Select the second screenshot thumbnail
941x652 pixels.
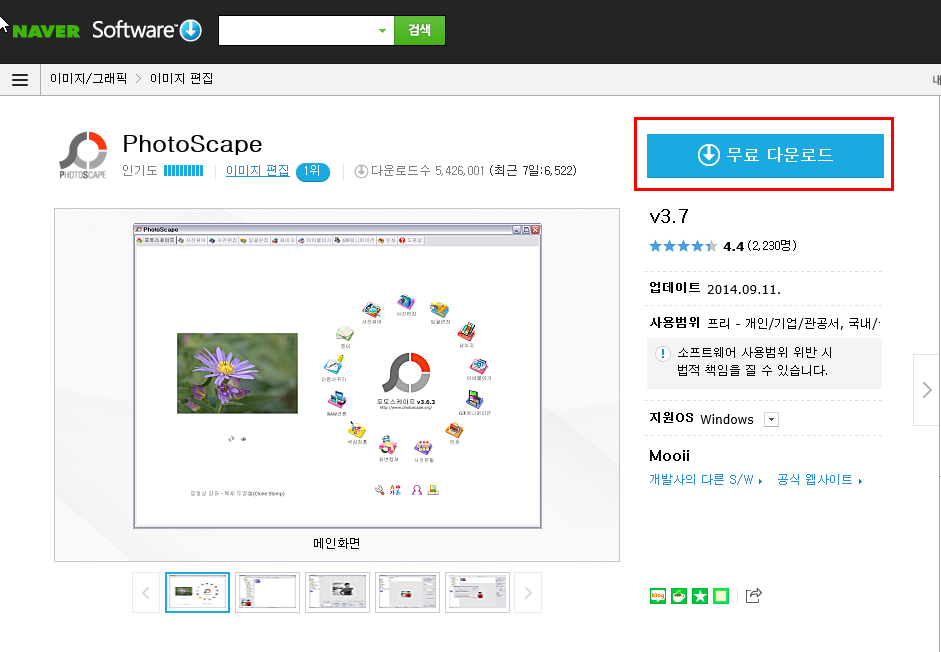click(268, 593)
